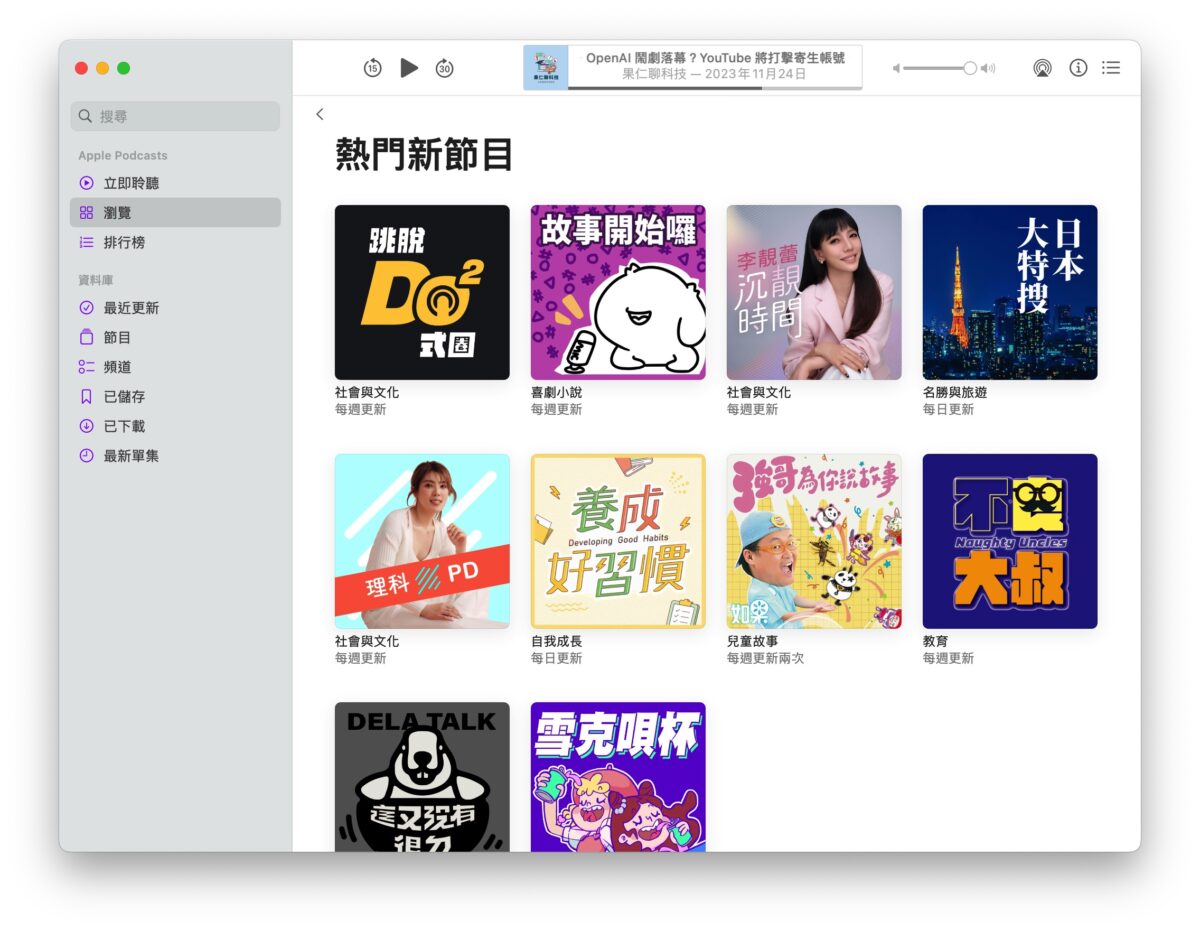Open 頻道 in the library
This screenshot has height=930, width=1200.
coord(175,367)
